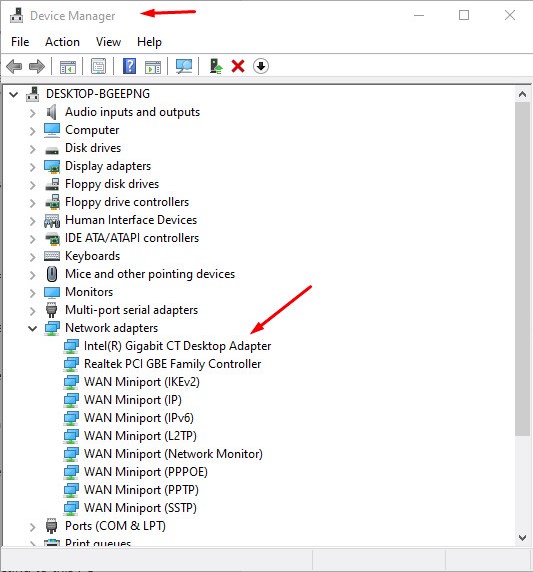The width and height of the screenshot is (533, 572).
Task: Select the Multi-port serial adapters label
Action: pyautogui.click(x=131, y=310)
